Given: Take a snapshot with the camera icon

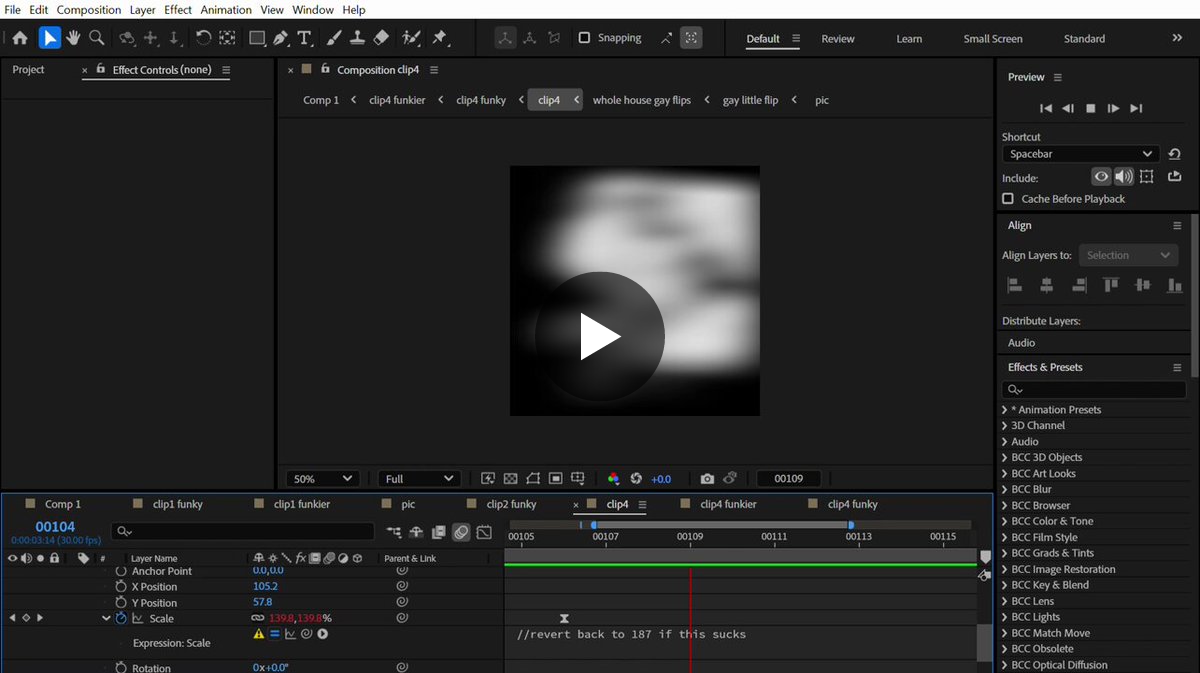Looking at the screenshot, I should tap(707, 479).
